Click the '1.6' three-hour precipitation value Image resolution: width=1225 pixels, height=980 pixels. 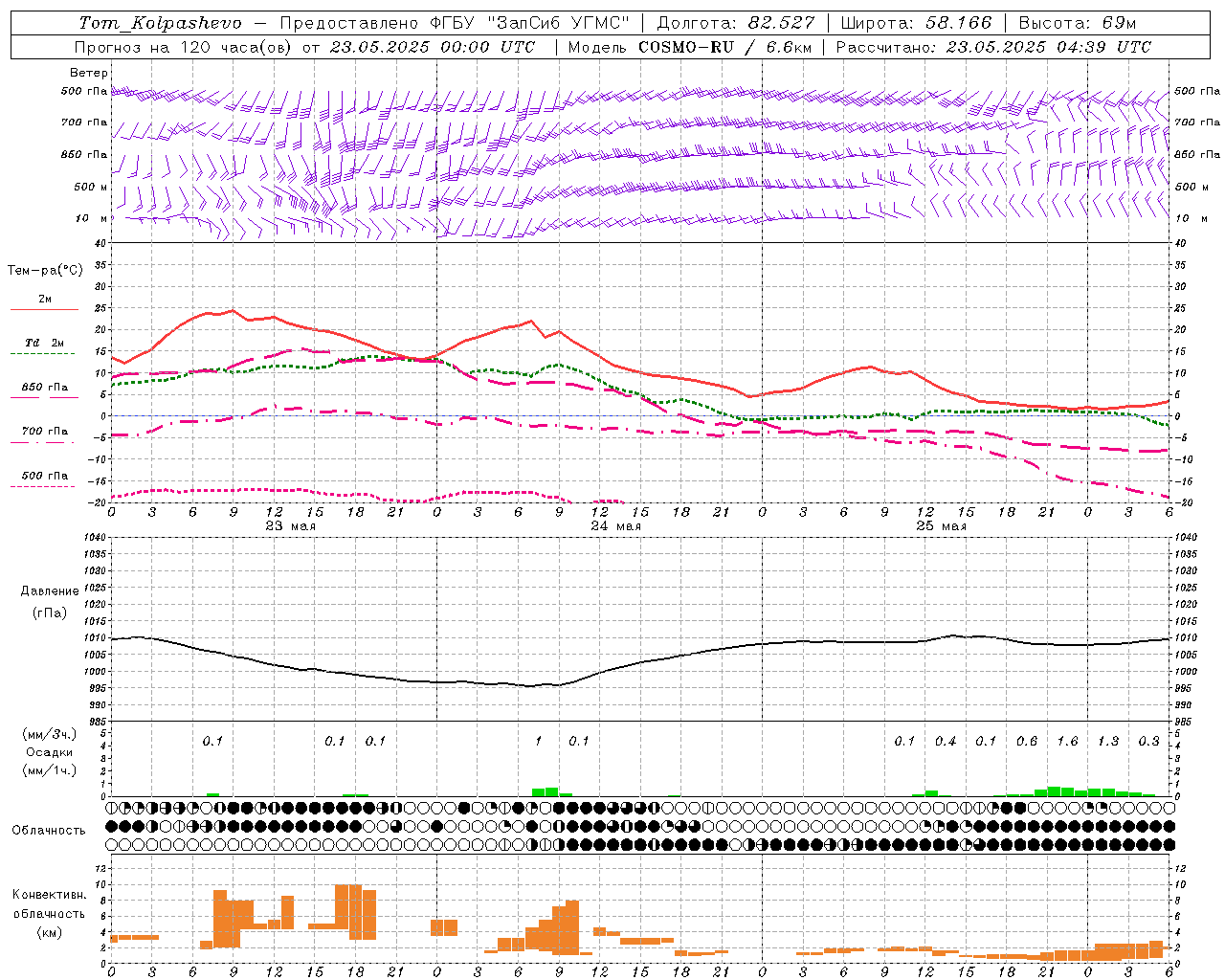click(1067, 742)
